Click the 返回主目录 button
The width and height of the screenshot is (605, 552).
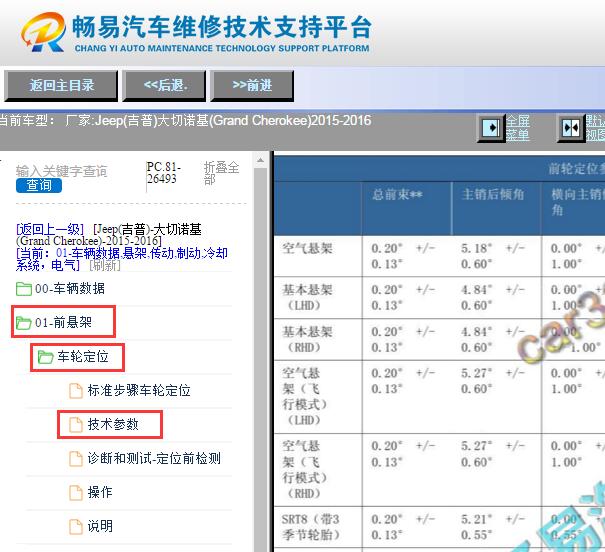(61, 86)
